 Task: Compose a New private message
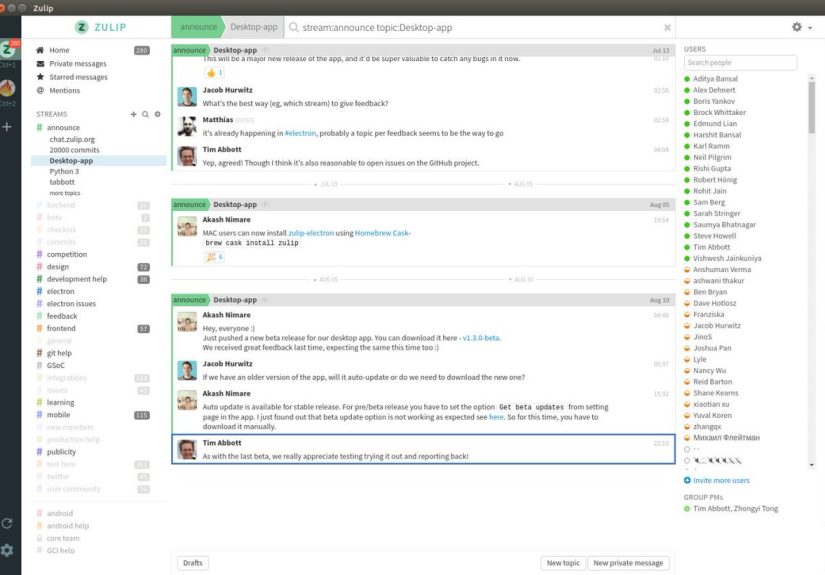coord(628,563)
